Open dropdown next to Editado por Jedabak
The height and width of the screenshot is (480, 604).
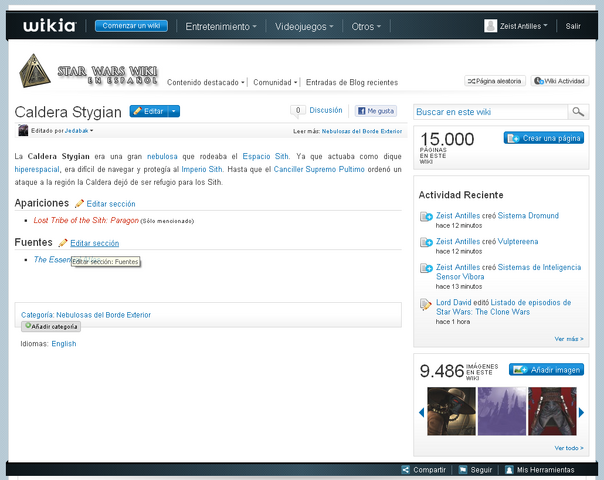(x=91, y=131)
